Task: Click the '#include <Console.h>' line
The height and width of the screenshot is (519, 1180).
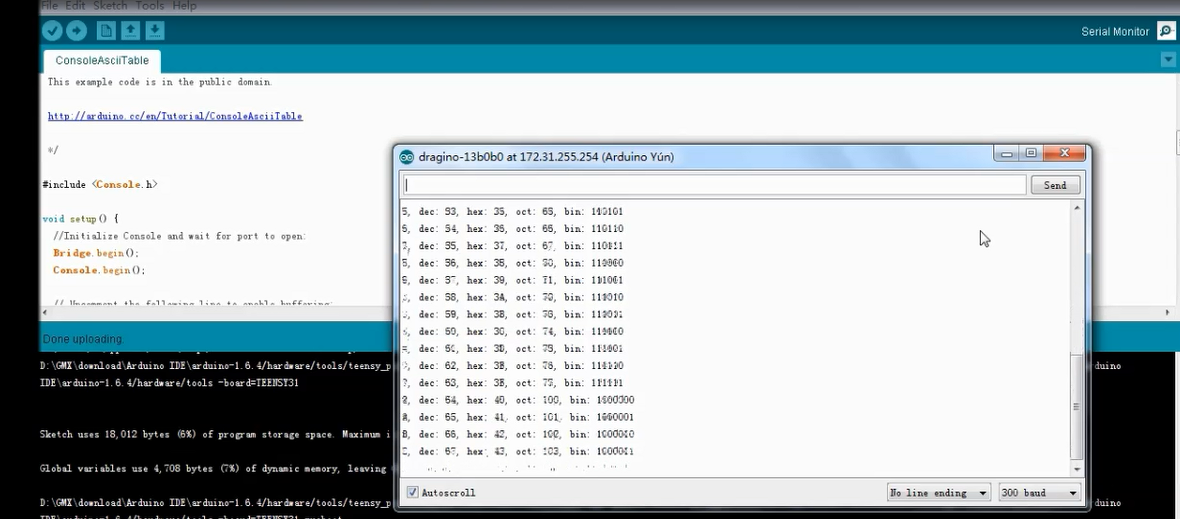Action: point(99,184)
